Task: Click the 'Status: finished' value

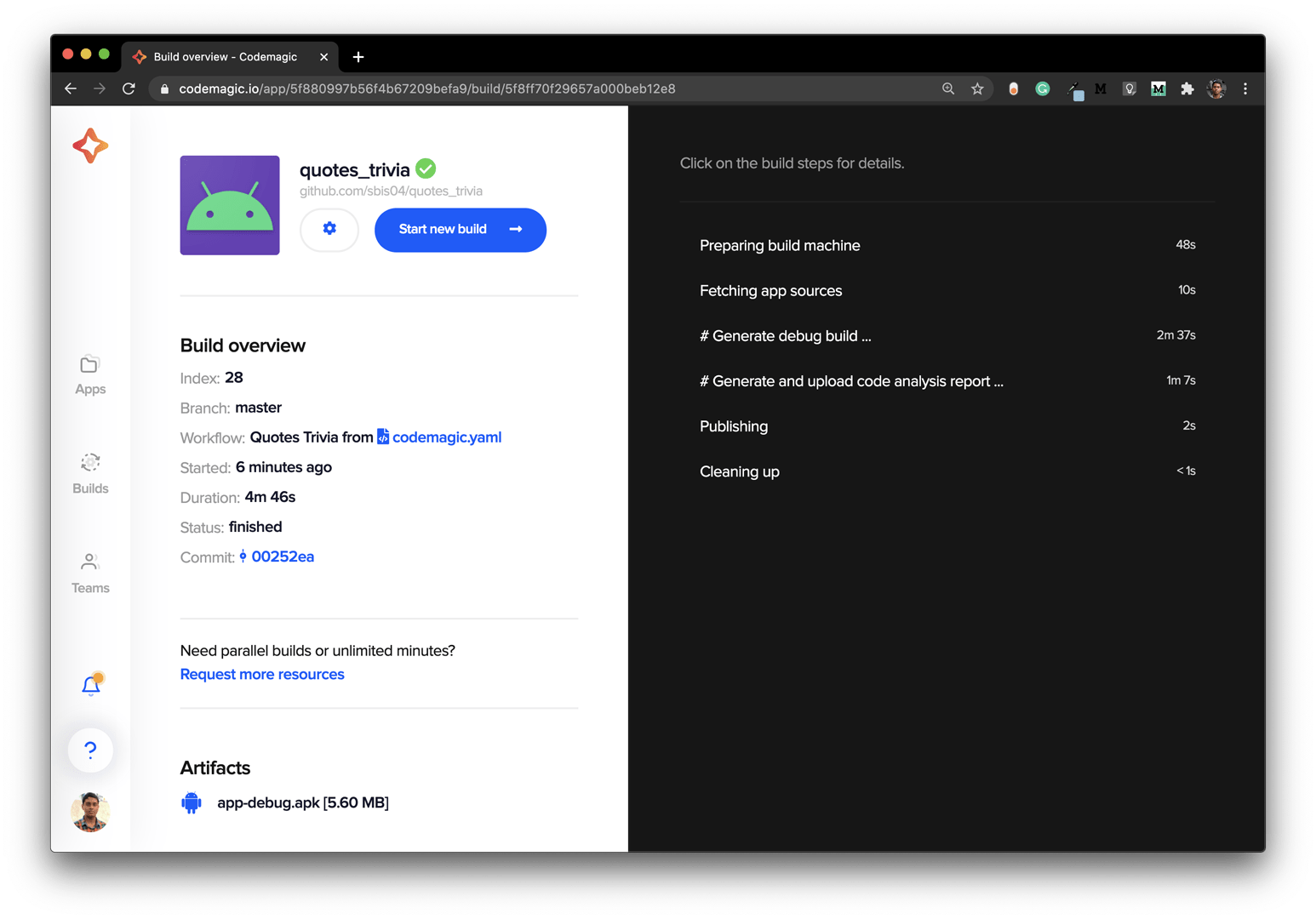Action: (255, 527)
